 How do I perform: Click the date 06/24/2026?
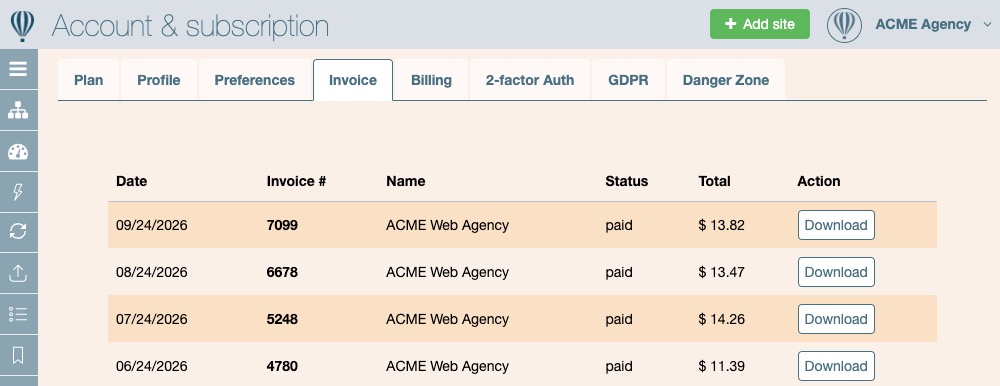point(152,366)
